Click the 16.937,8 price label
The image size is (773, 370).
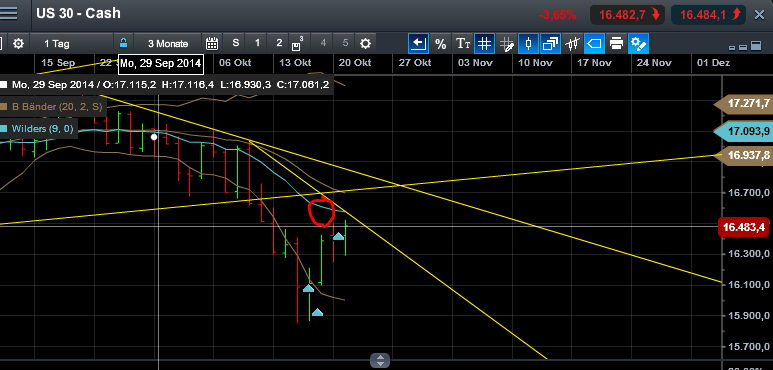pos(743,155)
